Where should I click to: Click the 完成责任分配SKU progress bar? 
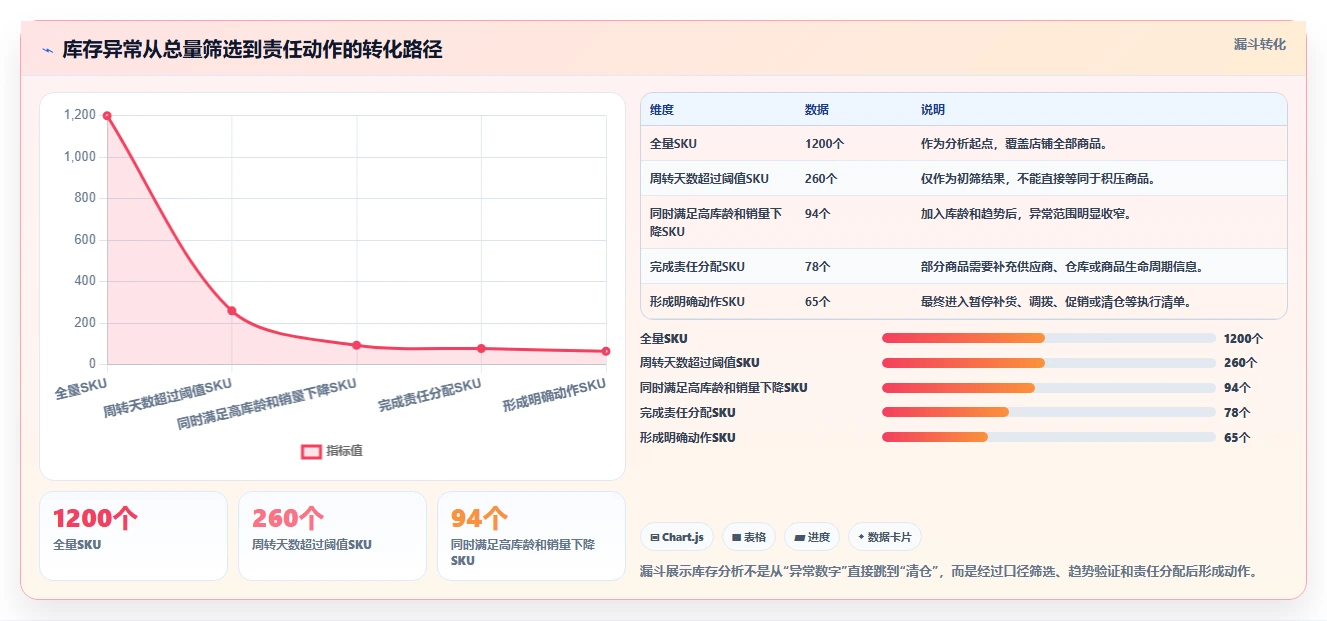(x=1049, y=412)
